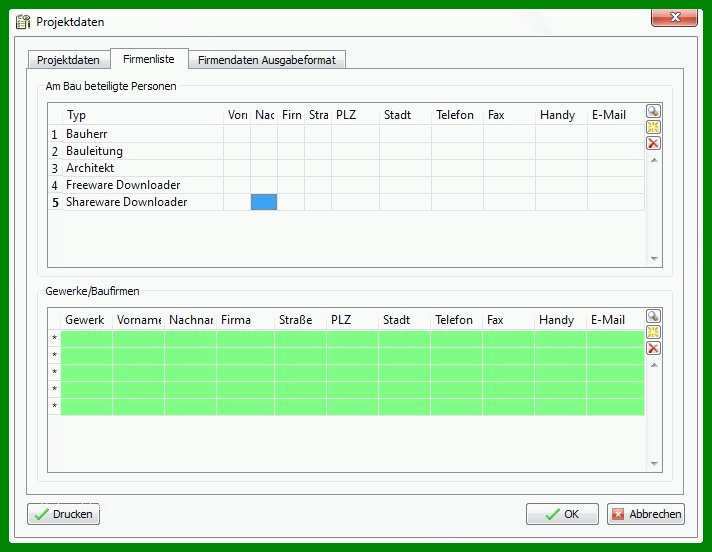Click Handy header in Gewerke/Baufirmen table
The image size is (712, 552).
[x=560, y=320]
